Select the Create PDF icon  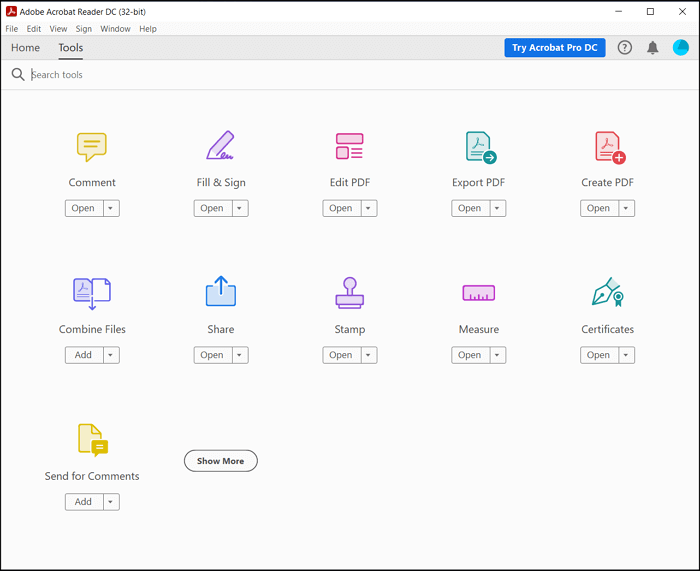click(608, 147)
